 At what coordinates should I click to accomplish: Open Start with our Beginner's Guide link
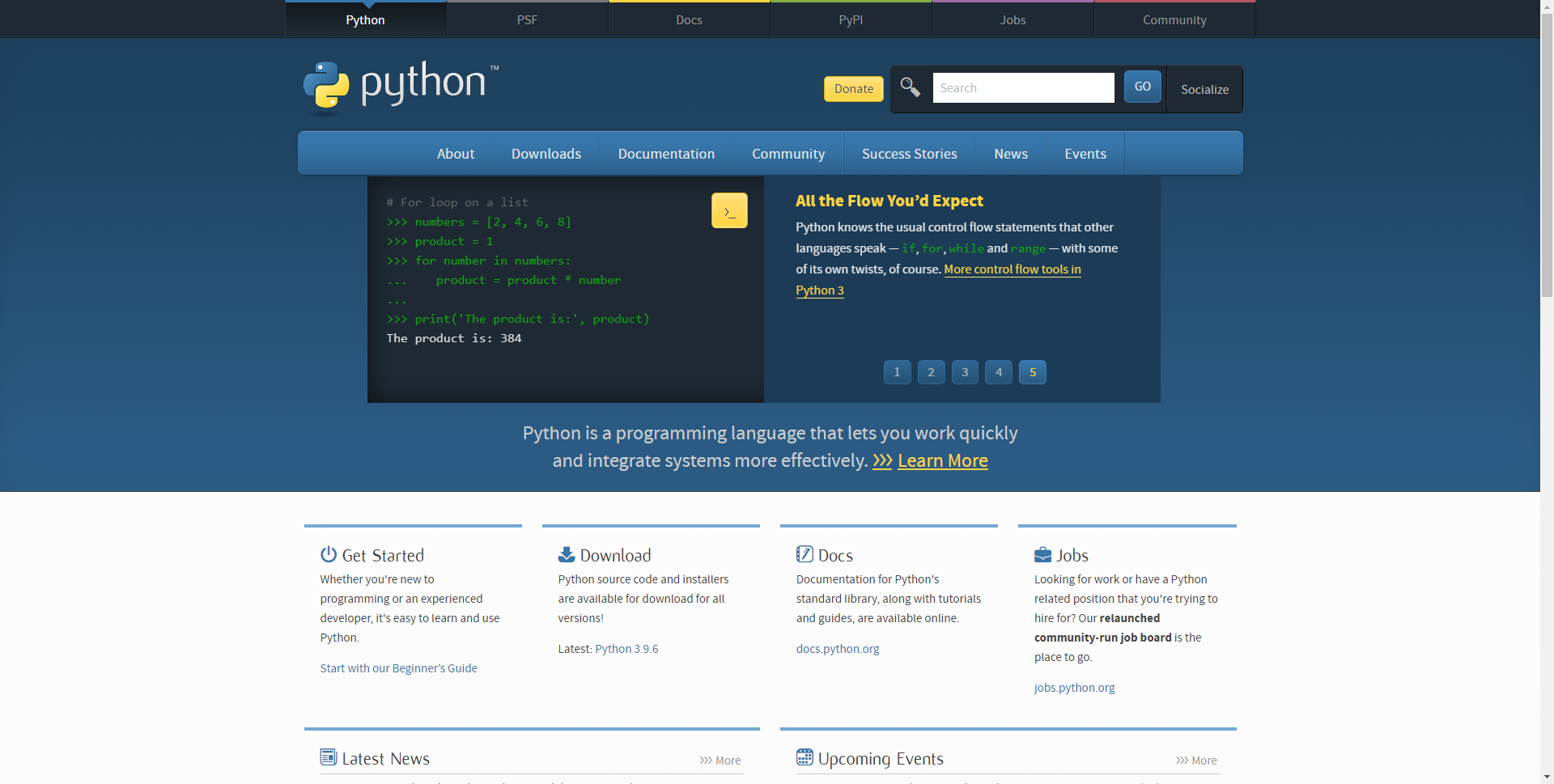coord(398,668)
